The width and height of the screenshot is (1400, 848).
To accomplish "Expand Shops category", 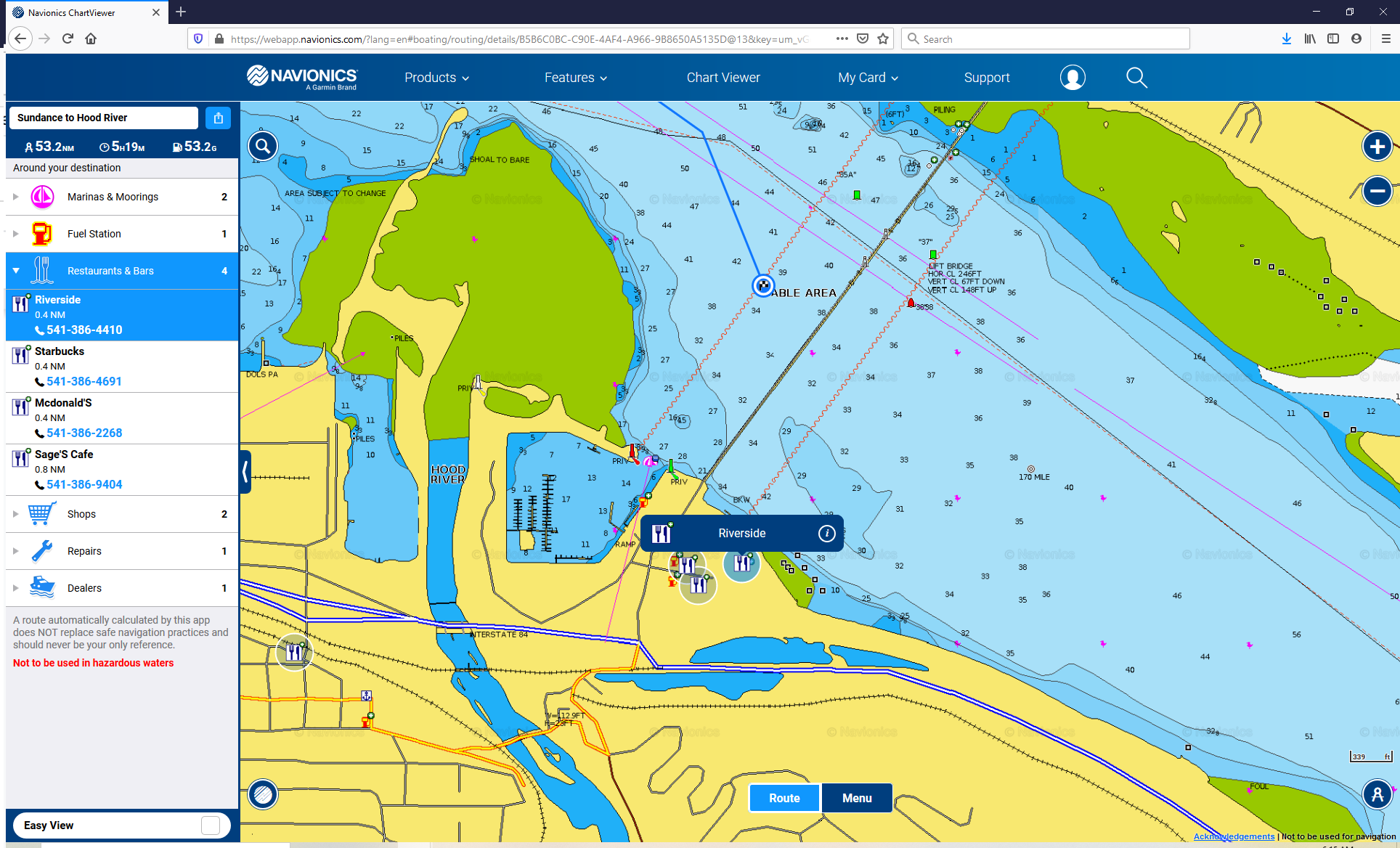I will coord(16,514).
